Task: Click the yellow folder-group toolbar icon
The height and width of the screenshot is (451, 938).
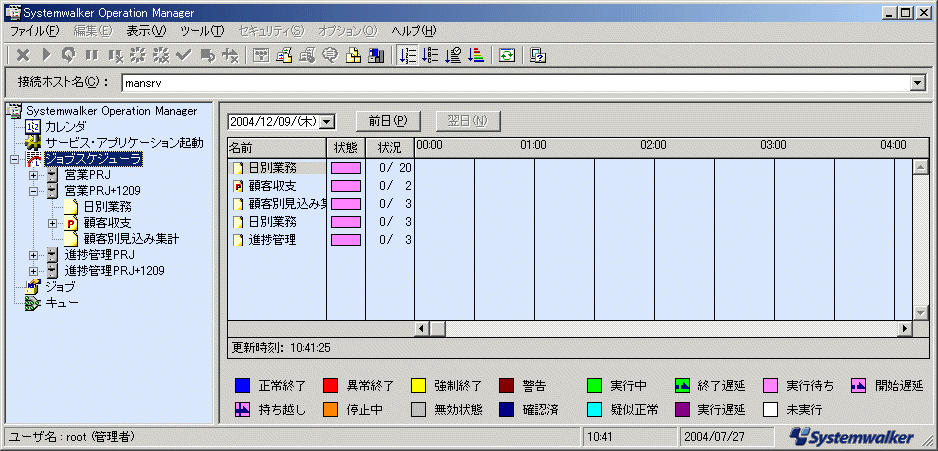Action: [x=353, y=56]
